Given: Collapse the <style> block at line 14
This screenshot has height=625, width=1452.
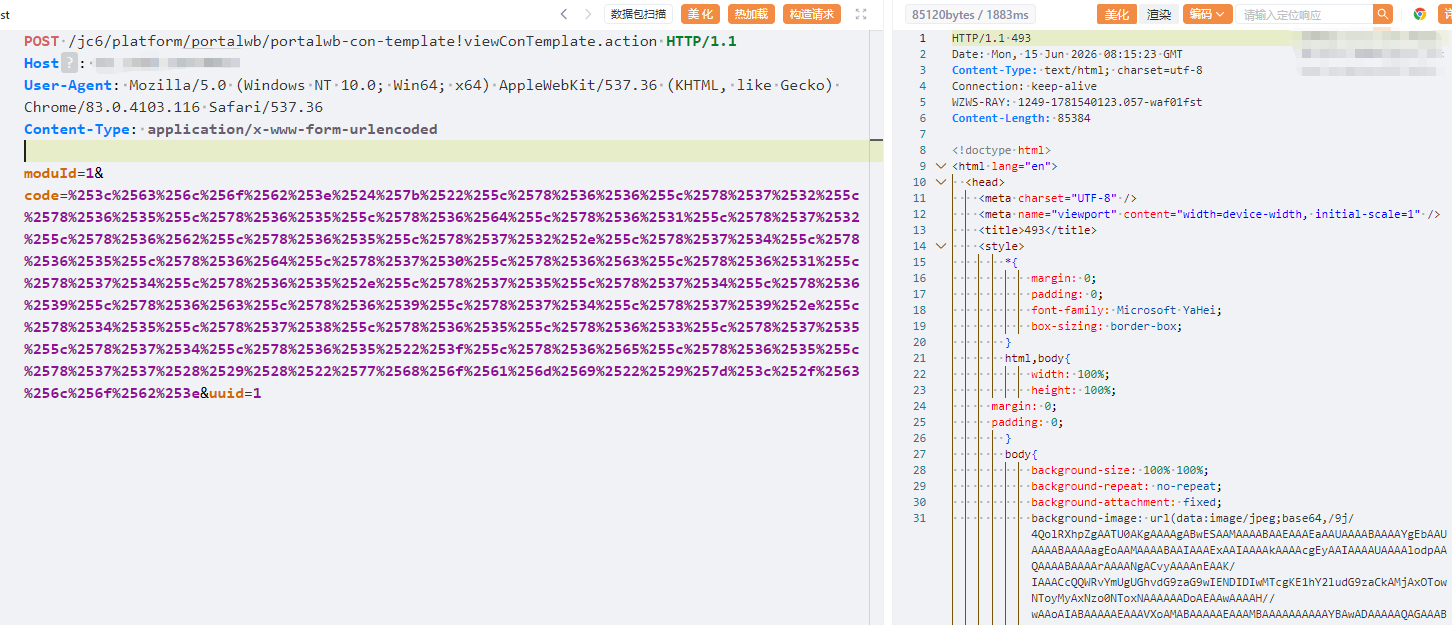Looking at the screenshot, I should [x=940, y=246].
